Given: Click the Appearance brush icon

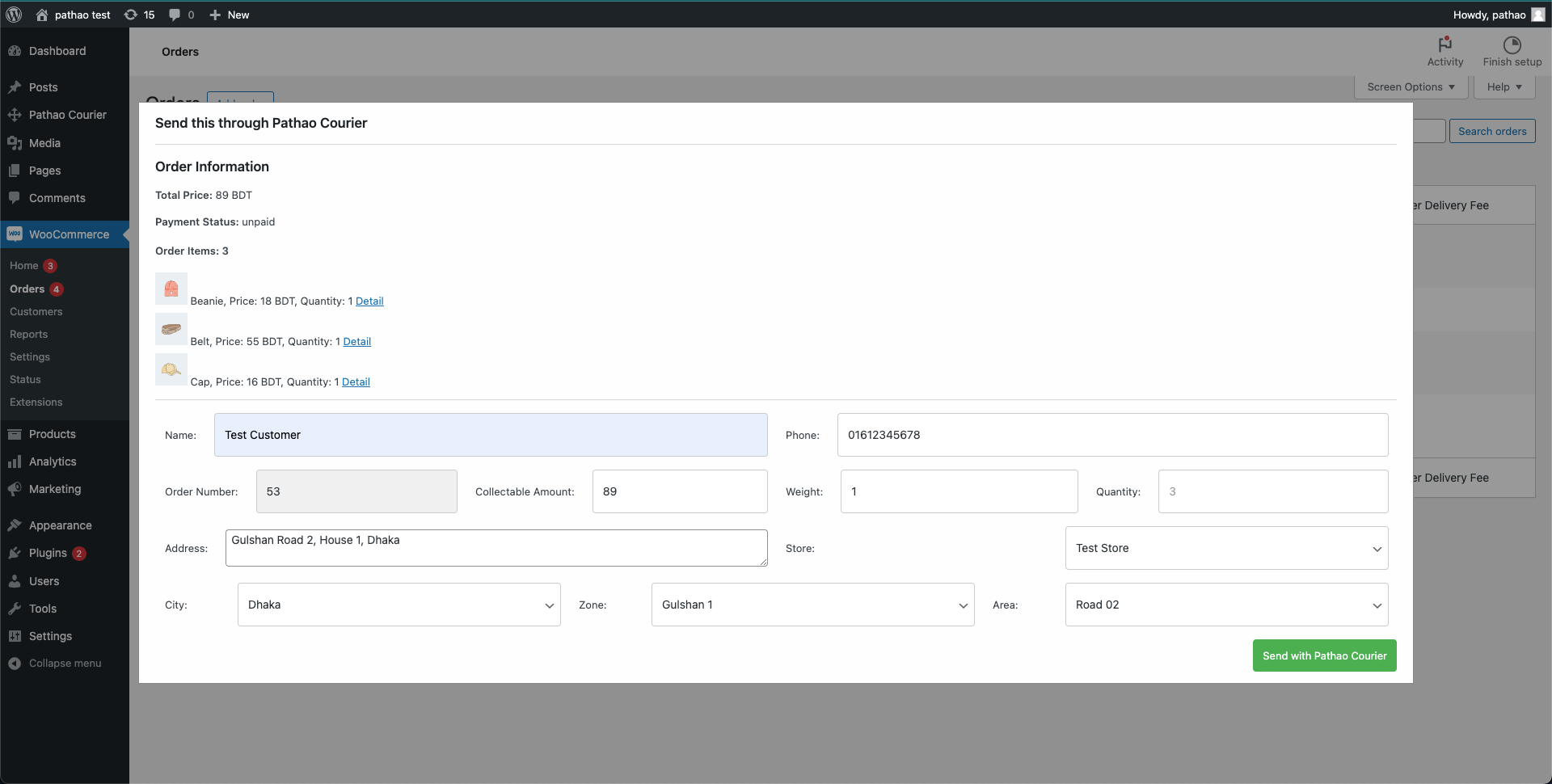Looking at the screenshot, I should click(x=15, y=525).
